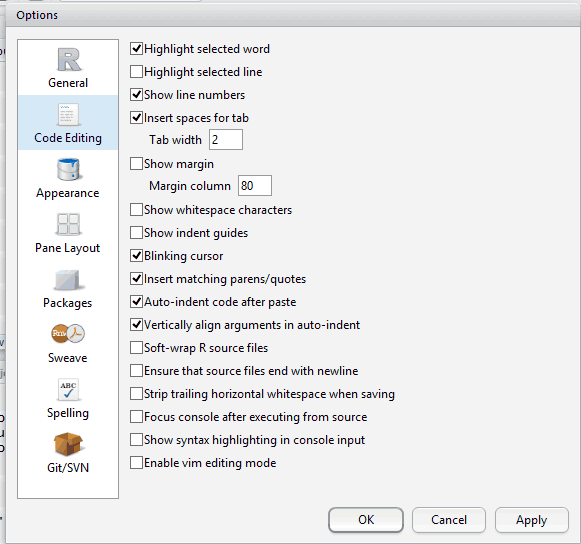Screen dimensions: 581x544
Task: Toggle Show line numbers checkbox
Action: 136,94
